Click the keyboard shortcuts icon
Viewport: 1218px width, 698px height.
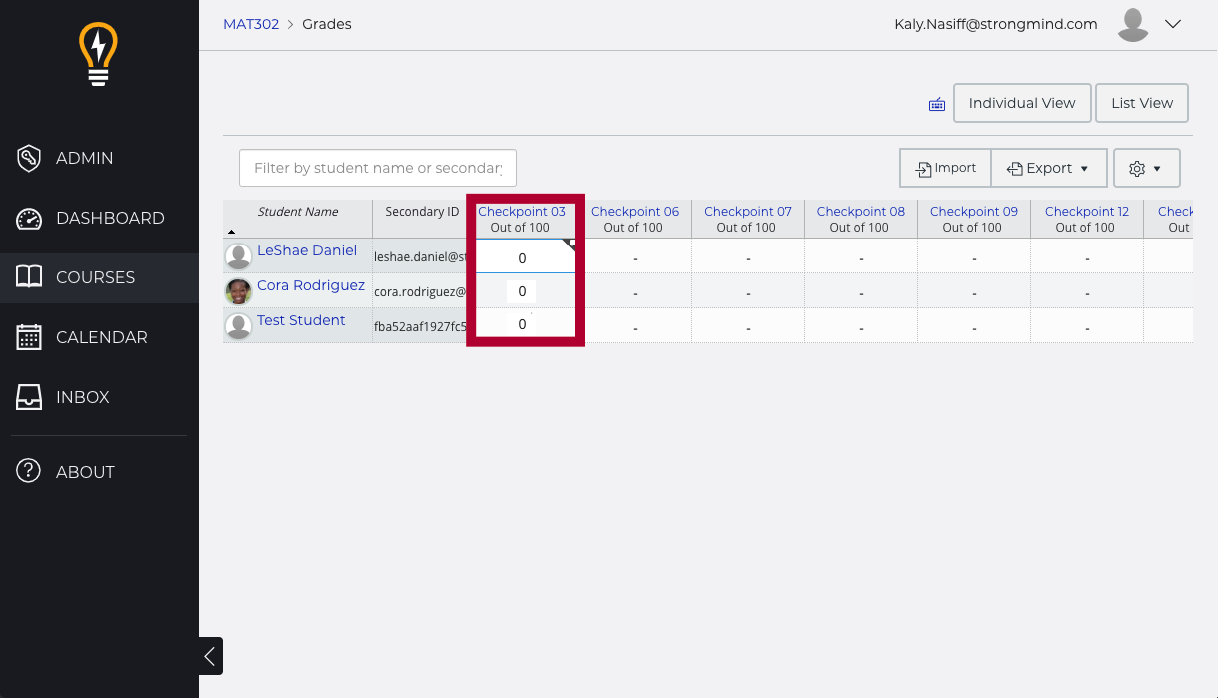tap(937, 104)
